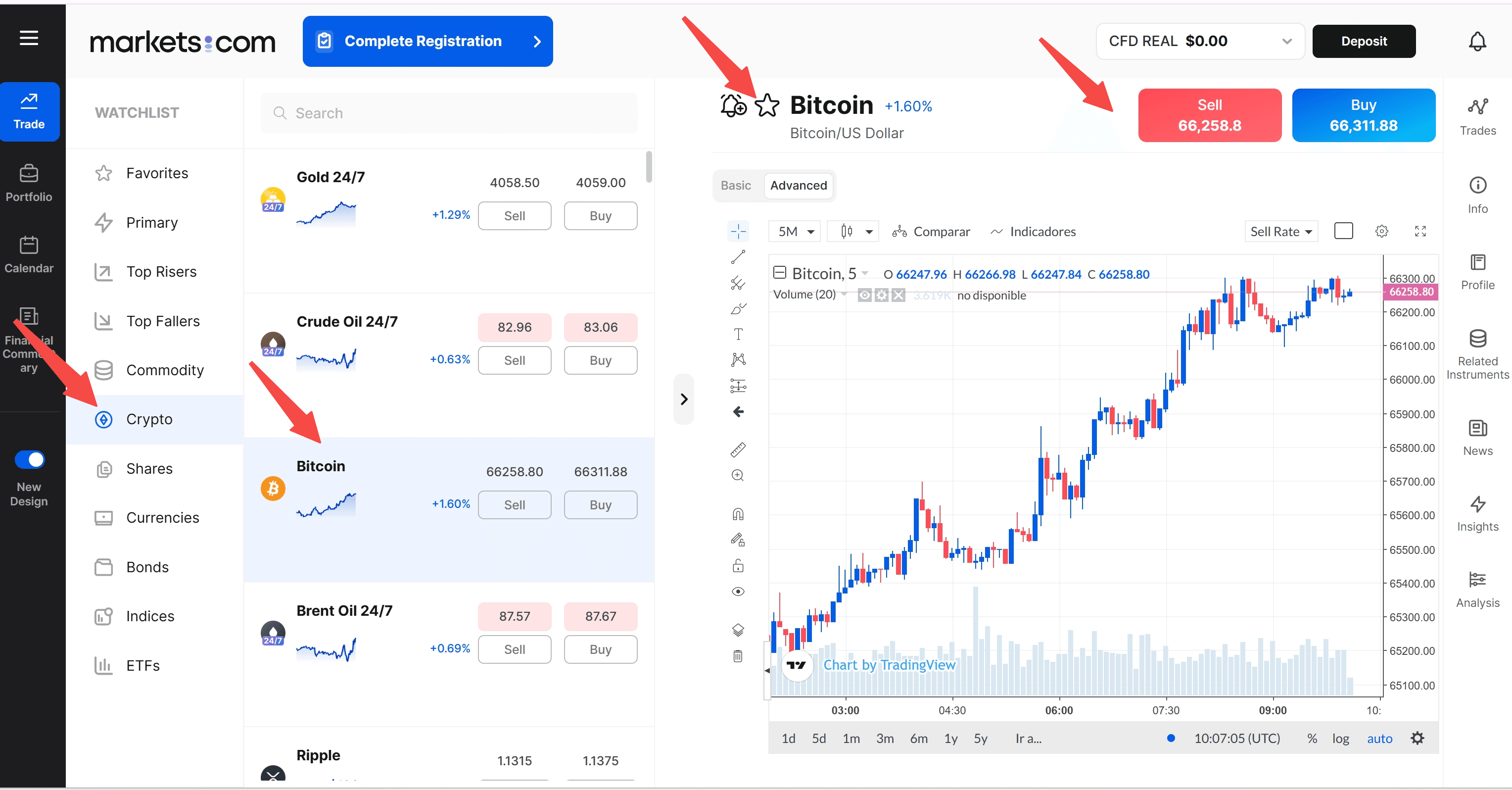Select the ruler measure tool

tap(738, 450)
